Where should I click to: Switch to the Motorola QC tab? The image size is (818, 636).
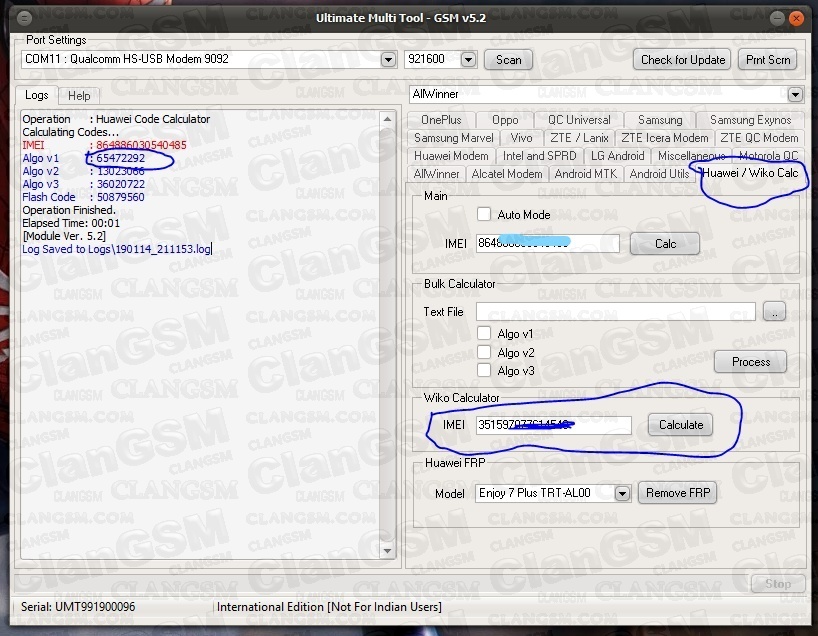click(x=768, y=156)
